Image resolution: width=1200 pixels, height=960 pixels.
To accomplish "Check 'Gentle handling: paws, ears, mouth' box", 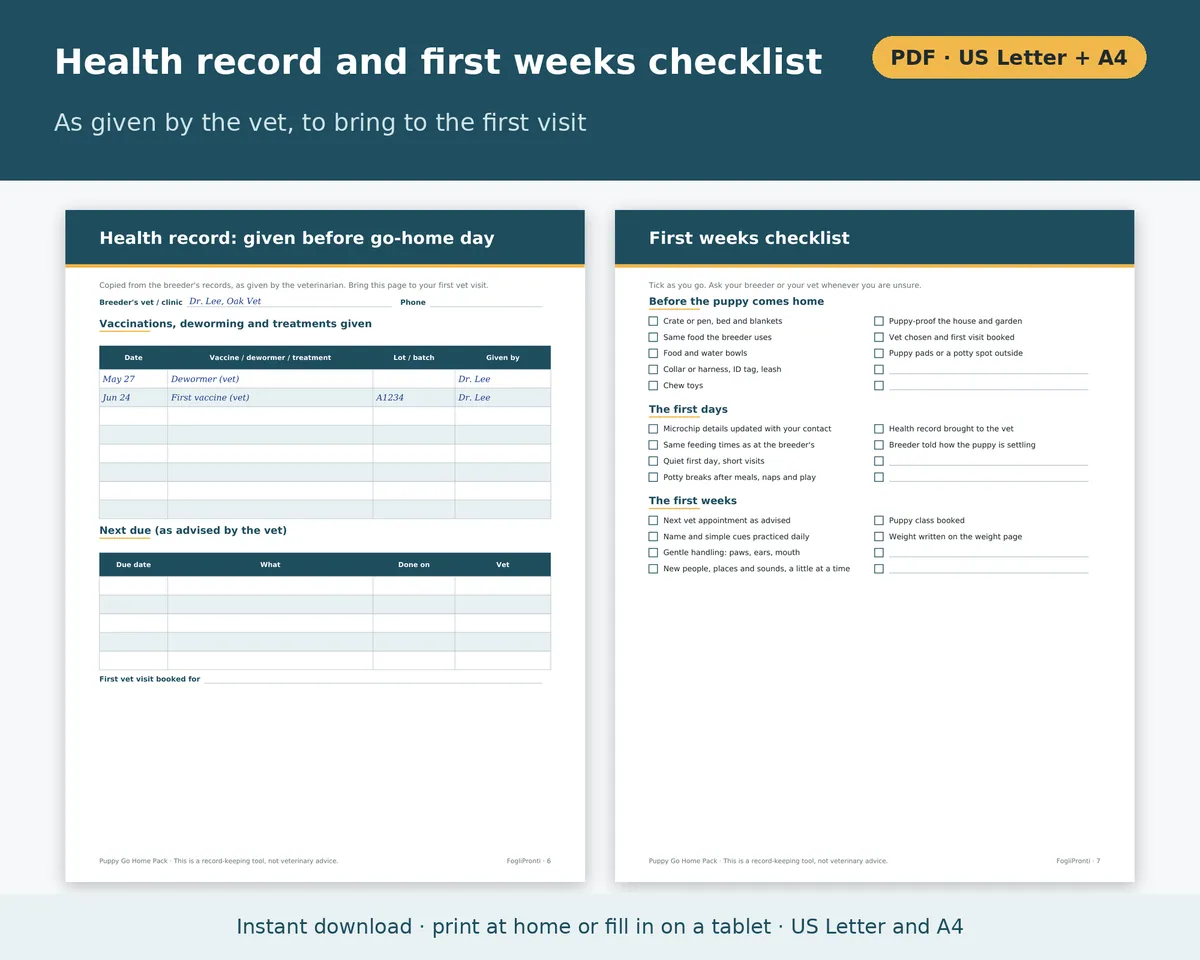I will tap(653, 552).
